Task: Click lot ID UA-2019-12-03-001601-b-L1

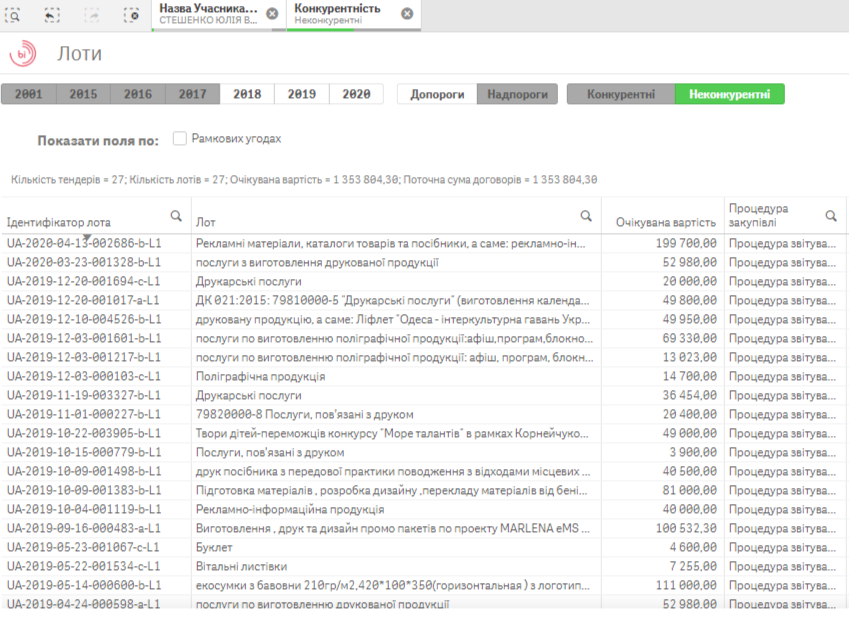Action: [x=84, y=338]
